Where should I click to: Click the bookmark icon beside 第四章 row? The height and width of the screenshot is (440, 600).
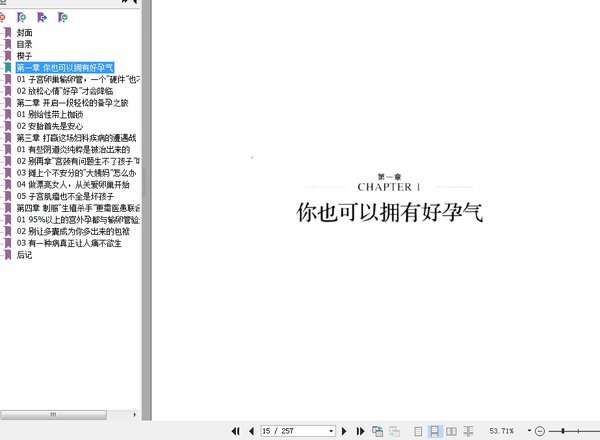tap(8, 208)
